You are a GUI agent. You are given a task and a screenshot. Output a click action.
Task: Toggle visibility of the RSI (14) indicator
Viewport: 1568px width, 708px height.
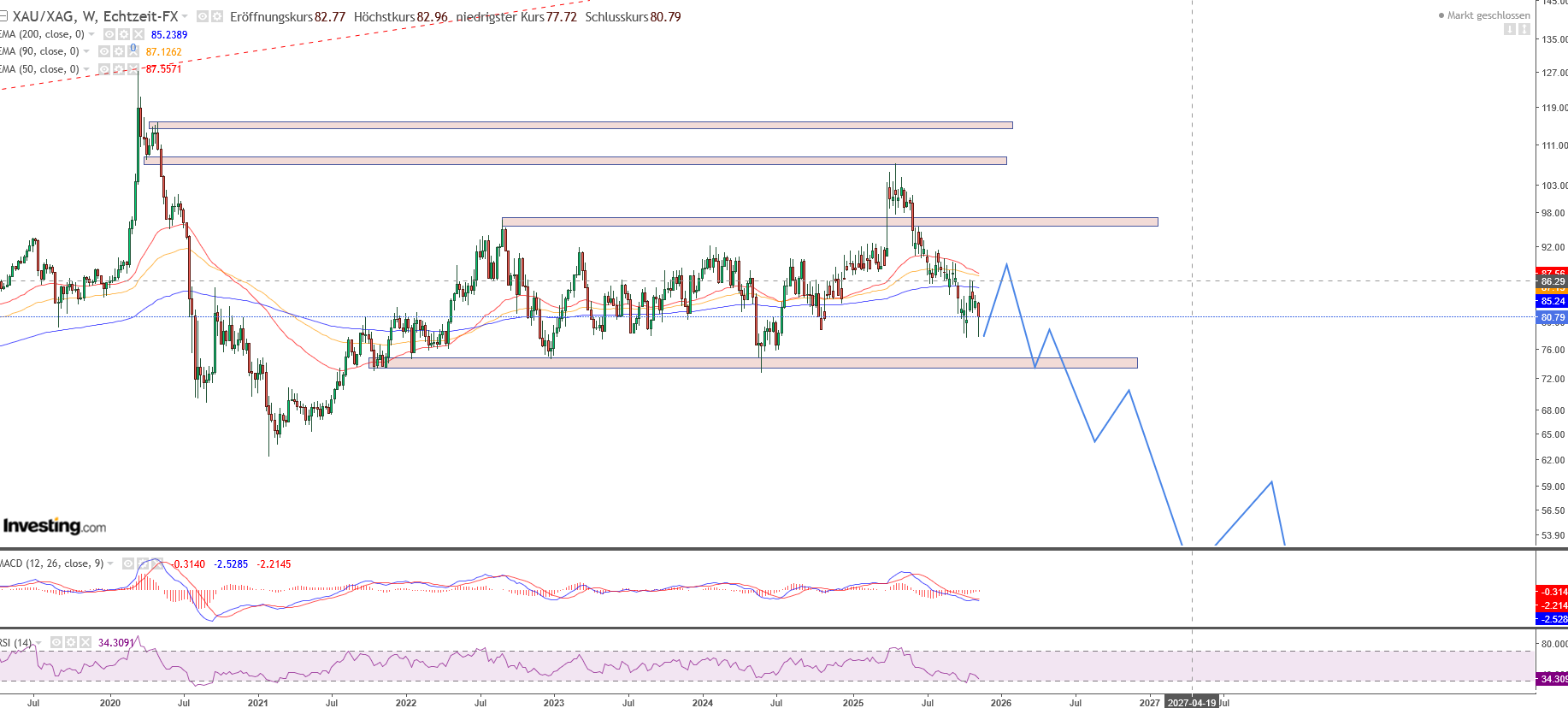[x=56, y=642]
